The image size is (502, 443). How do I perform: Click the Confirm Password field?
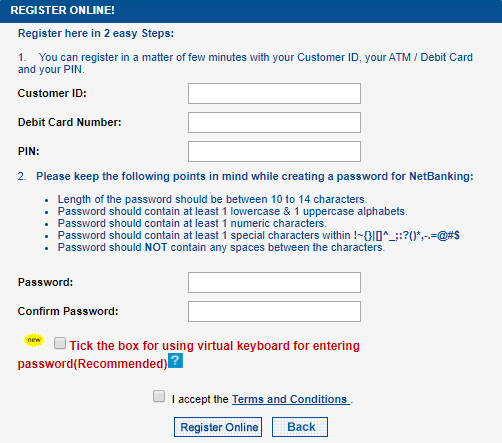(274, 312)
